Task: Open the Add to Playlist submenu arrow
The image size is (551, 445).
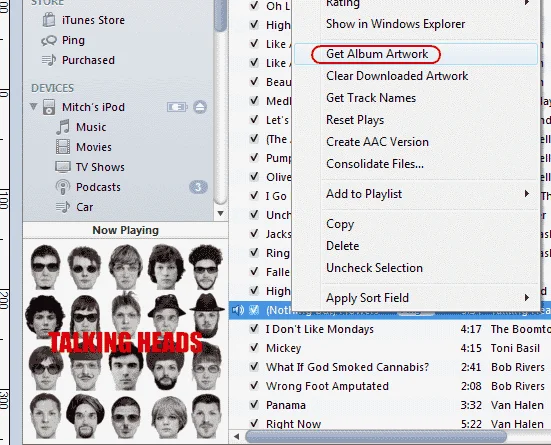Action: pyautogui.click(x=526, y=194)
